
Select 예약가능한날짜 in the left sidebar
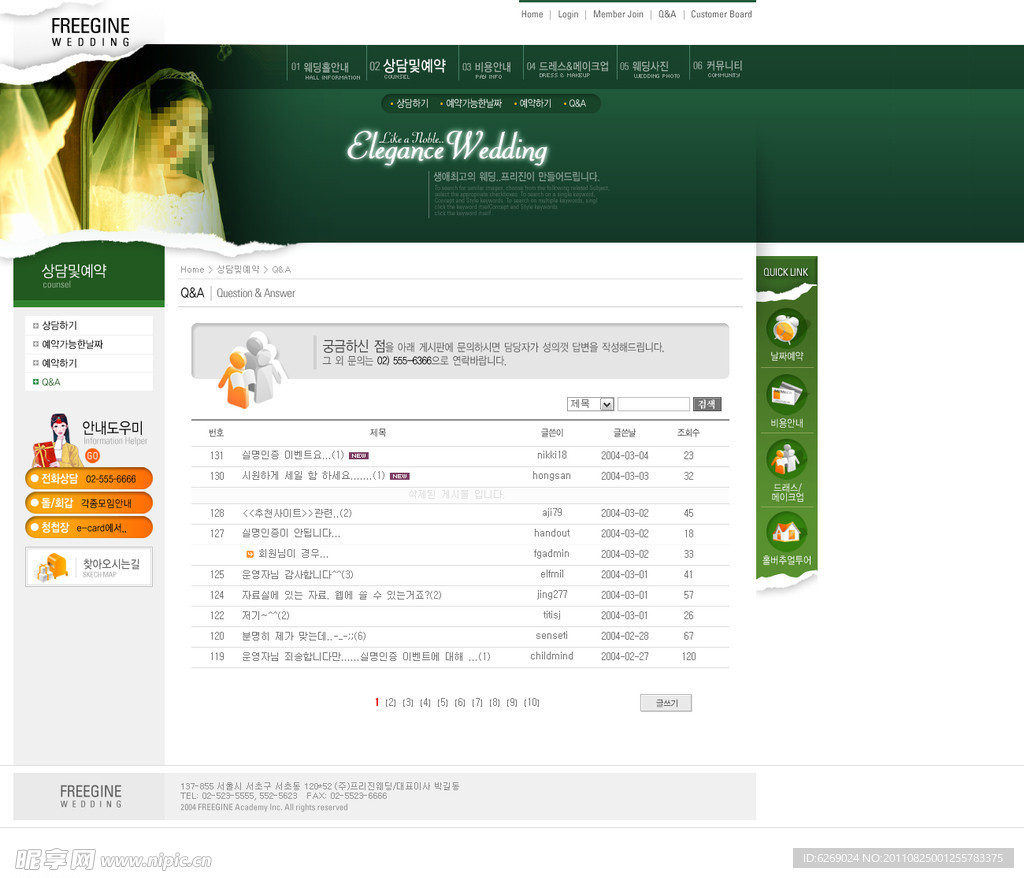click(x=72, y=344)
